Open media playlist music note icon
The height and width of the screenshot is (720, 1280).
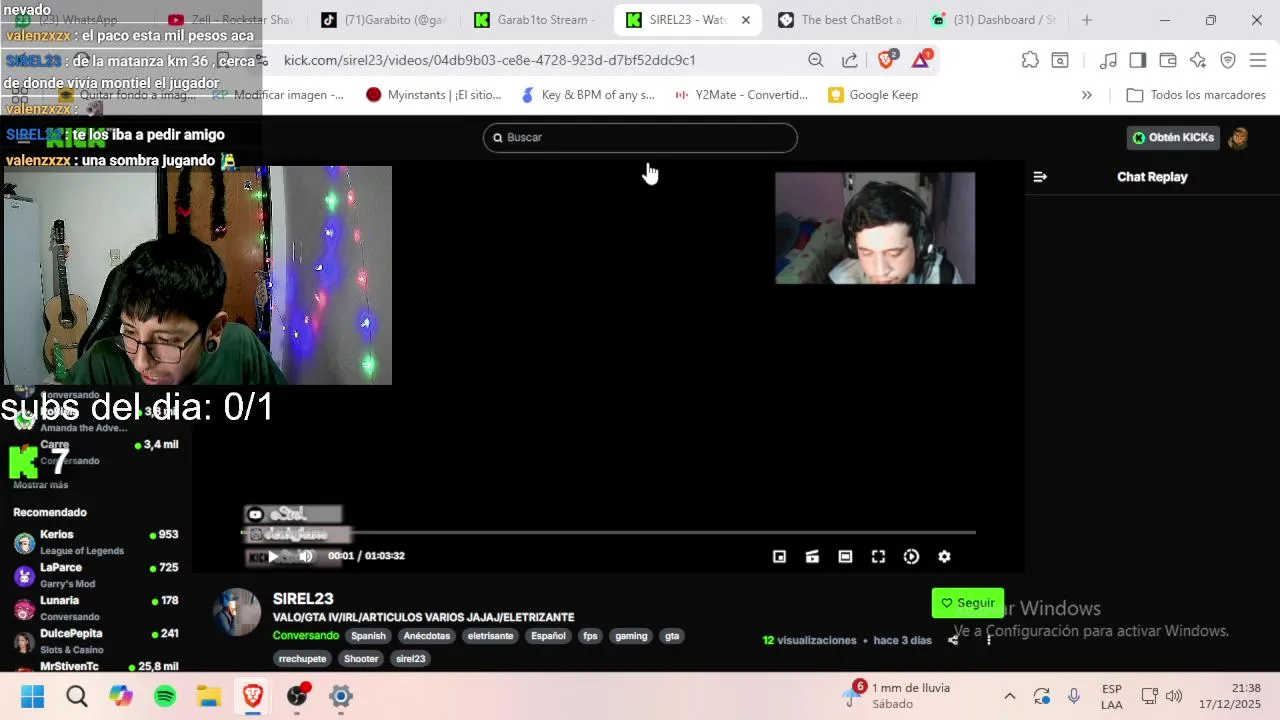point(1108,60)
